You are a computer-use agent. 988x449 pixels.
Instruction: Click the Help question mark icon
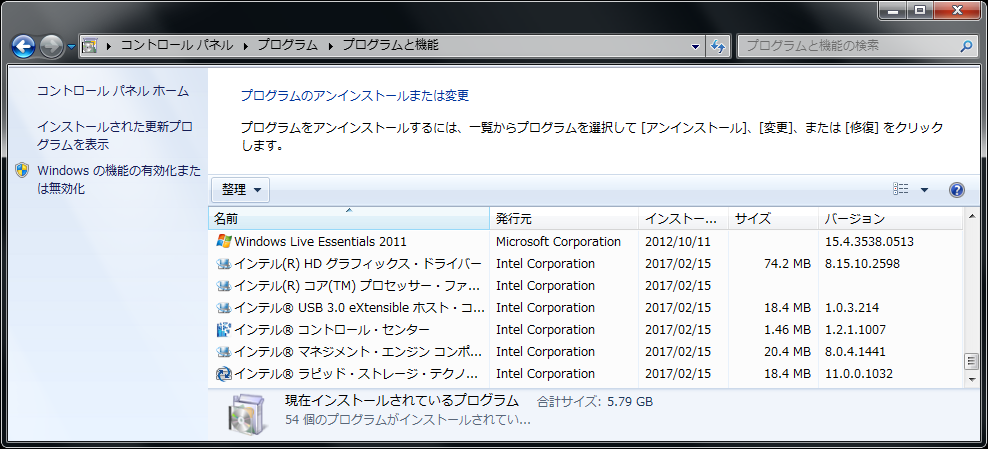tap(956, 190)
